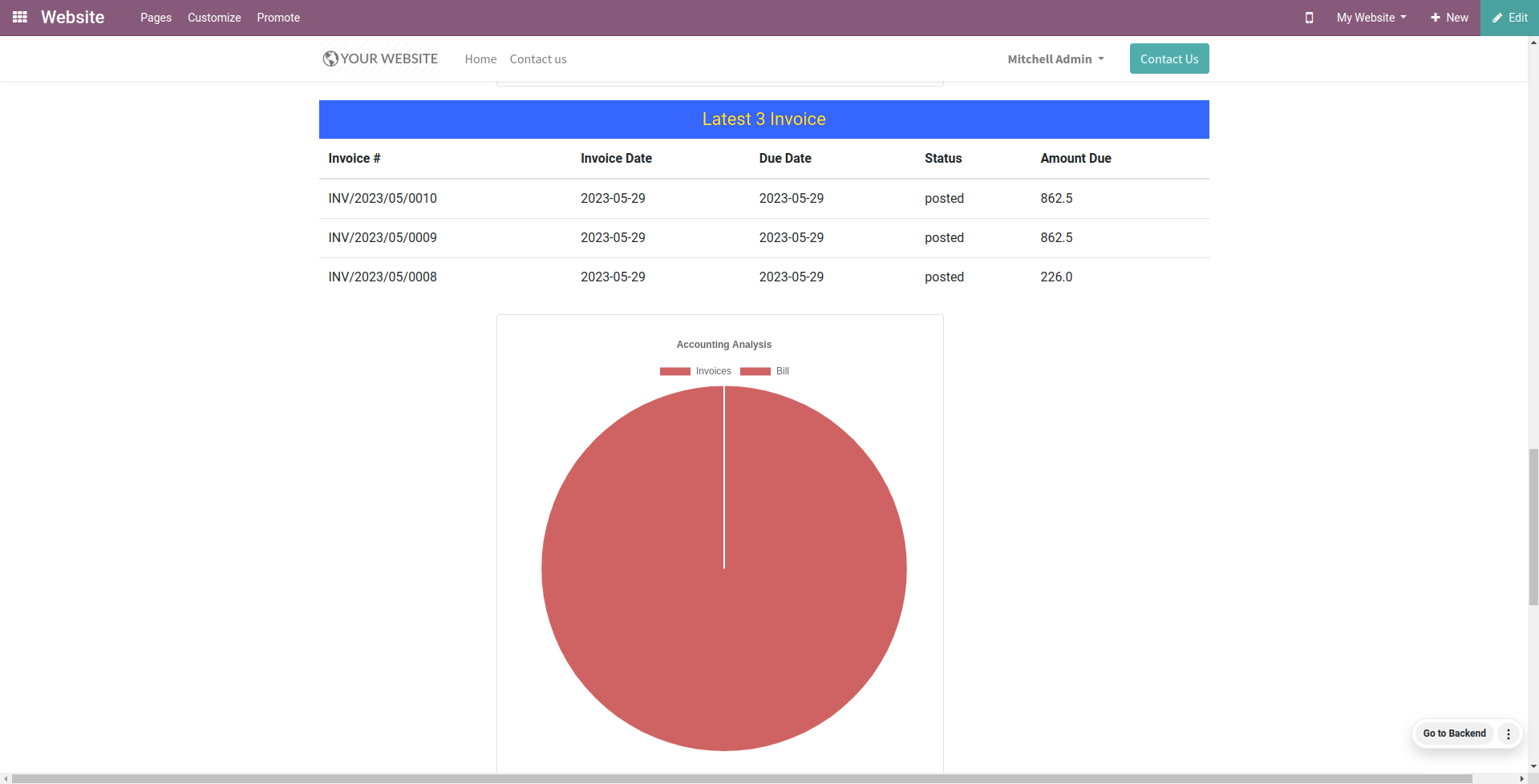Image resolution: width=1539 pixels, height=784 pixels.
Task: Expand the My Website dropdown
Action: [1371, 18]
